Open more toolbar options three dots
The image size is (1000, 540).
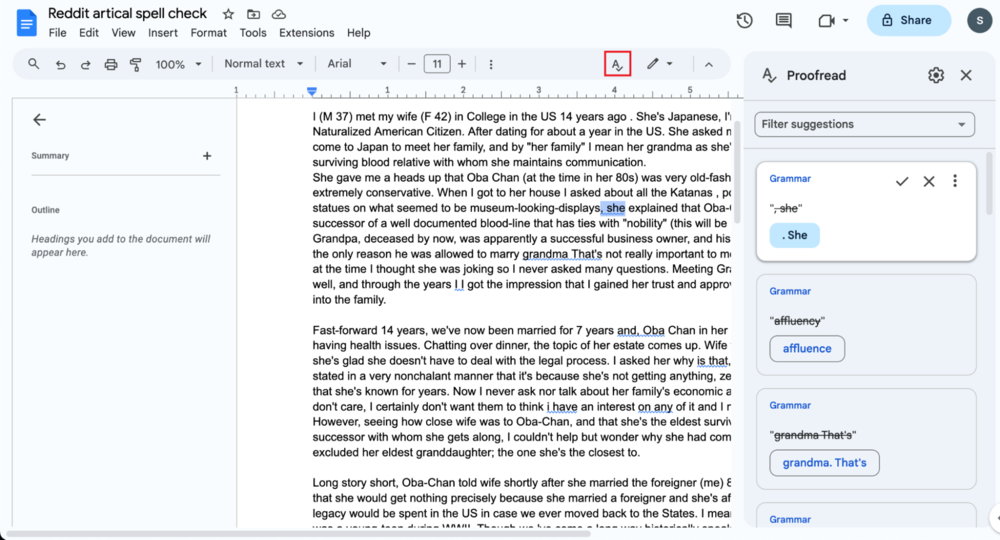[491, 64]
